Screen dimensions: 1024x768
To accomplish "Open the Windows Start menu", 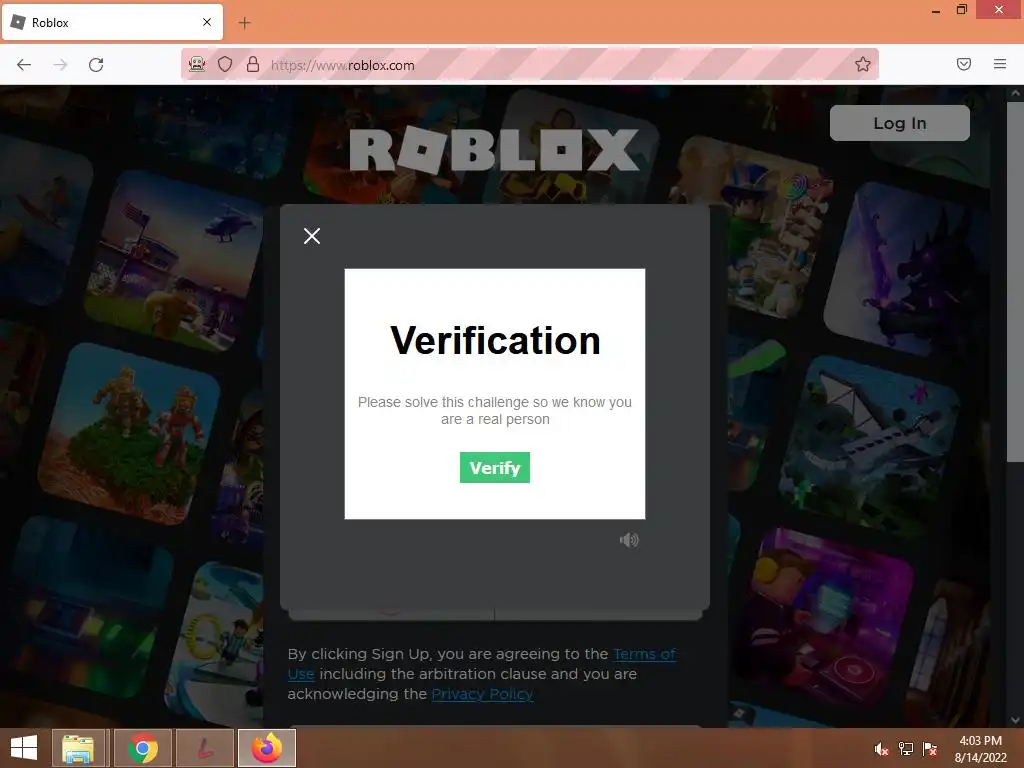I will (24, 748).
